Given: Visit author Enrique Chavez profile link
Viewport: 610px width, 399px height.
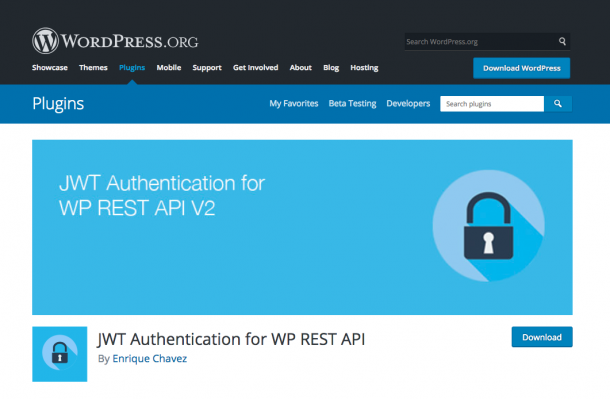Looking at the screenshot, I should click(x=149, y=359).
